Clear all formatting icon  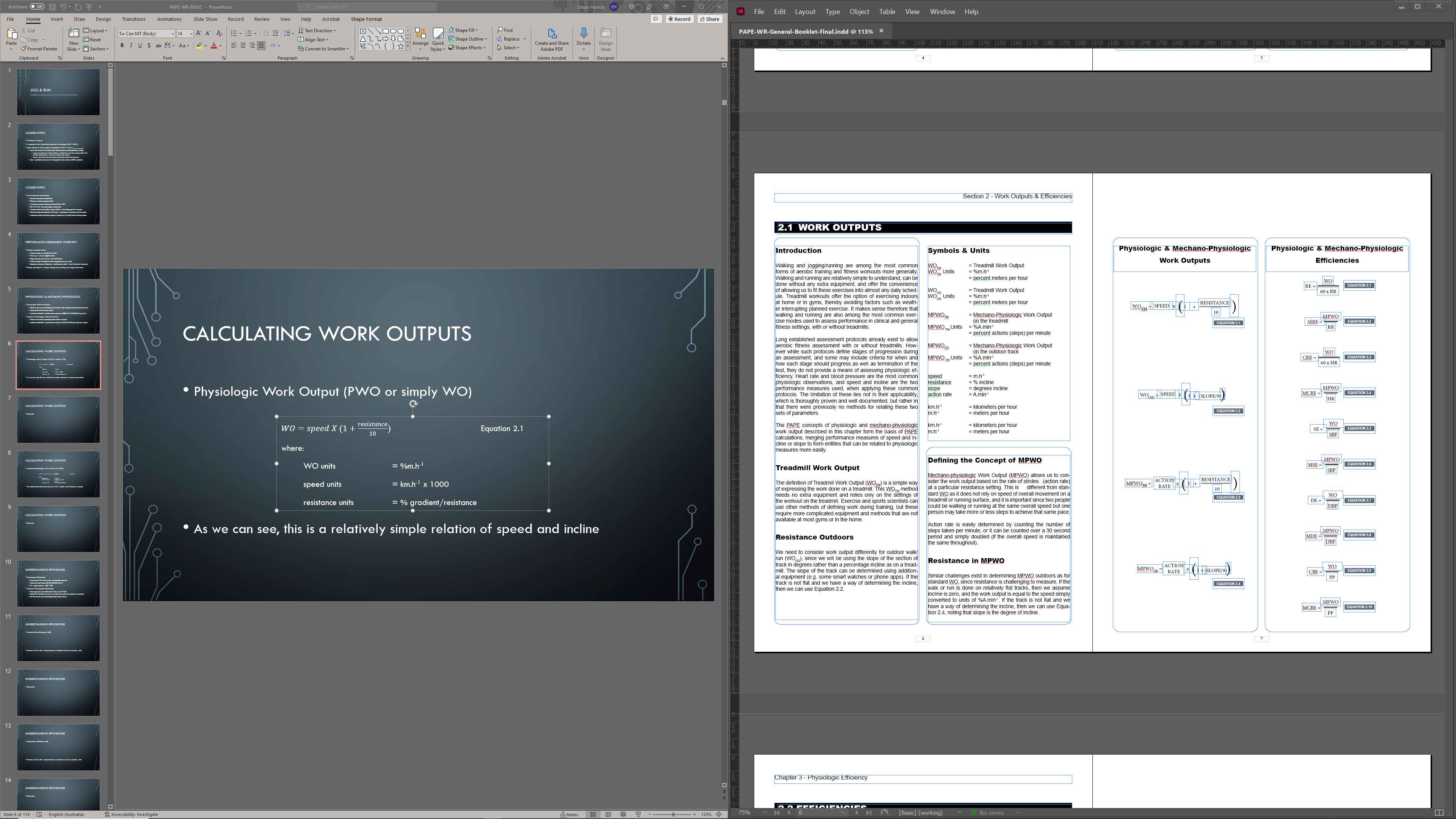219,34
